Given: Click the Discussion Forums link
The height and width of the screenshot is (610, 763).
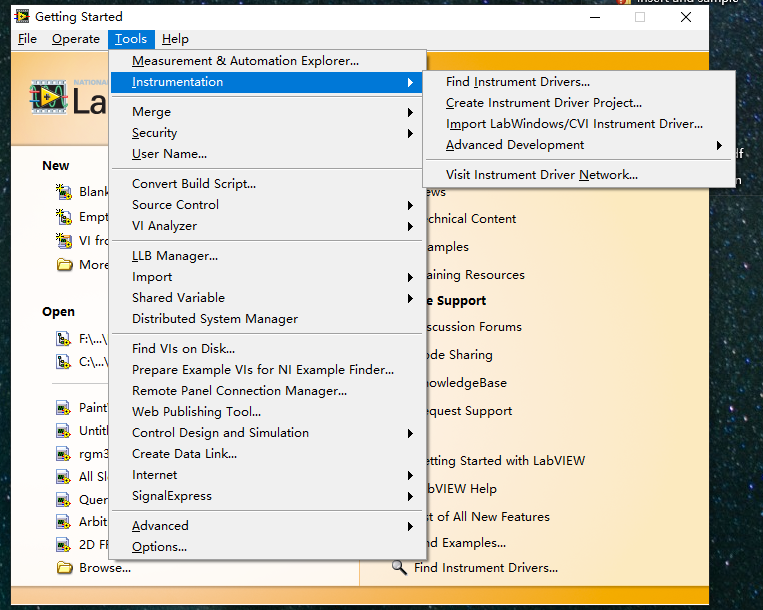Looking at the screenshot, I should click(x=474, y=327).
